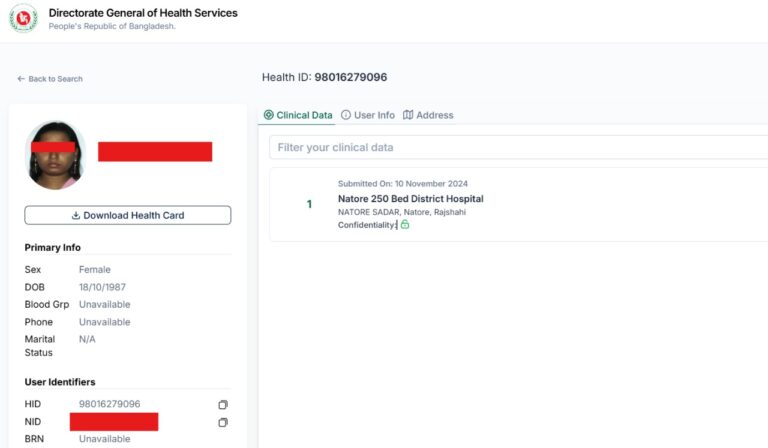This screenshot has height=448, width=768.
Task: Switch to the User Info tab
Action: click(368, 115)
